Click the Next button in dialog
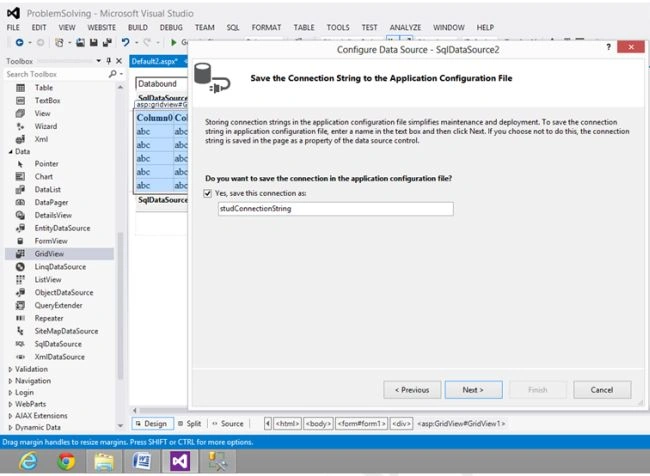Viewport: 650px width, 476px height. pyautogui.click(x=473, y=390)
